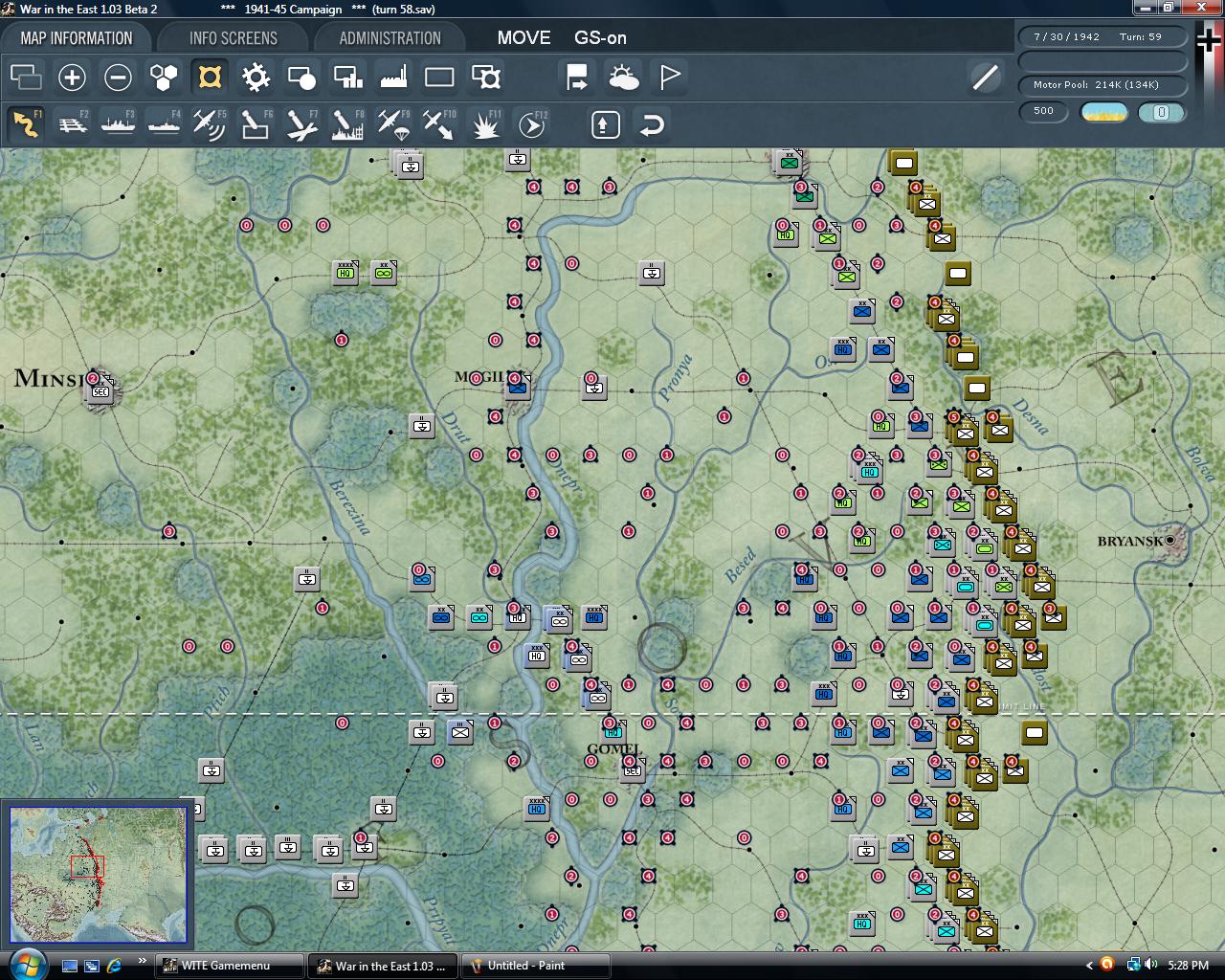This screenshot has width=1225, height=980.
Task: Switch to the INFO SCREENS tab
Action: click(234, 38)
